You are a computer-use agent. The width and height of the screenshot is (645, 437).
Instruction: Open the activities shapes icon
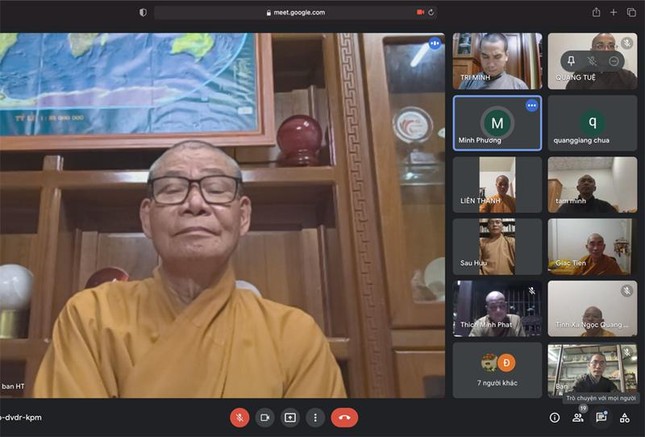[625, 417]
